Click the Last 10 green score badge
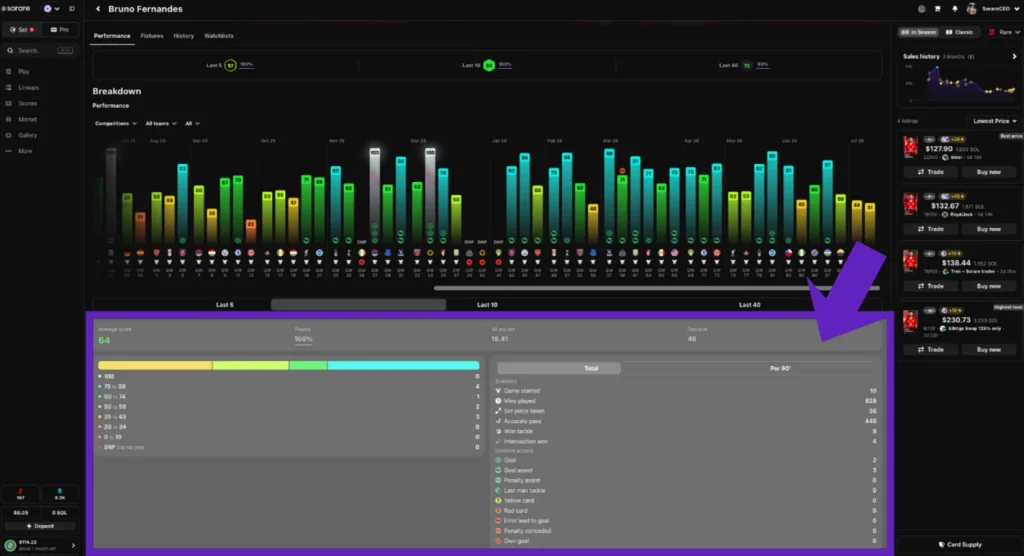The image size is (1024, 556). click(488, 65)
